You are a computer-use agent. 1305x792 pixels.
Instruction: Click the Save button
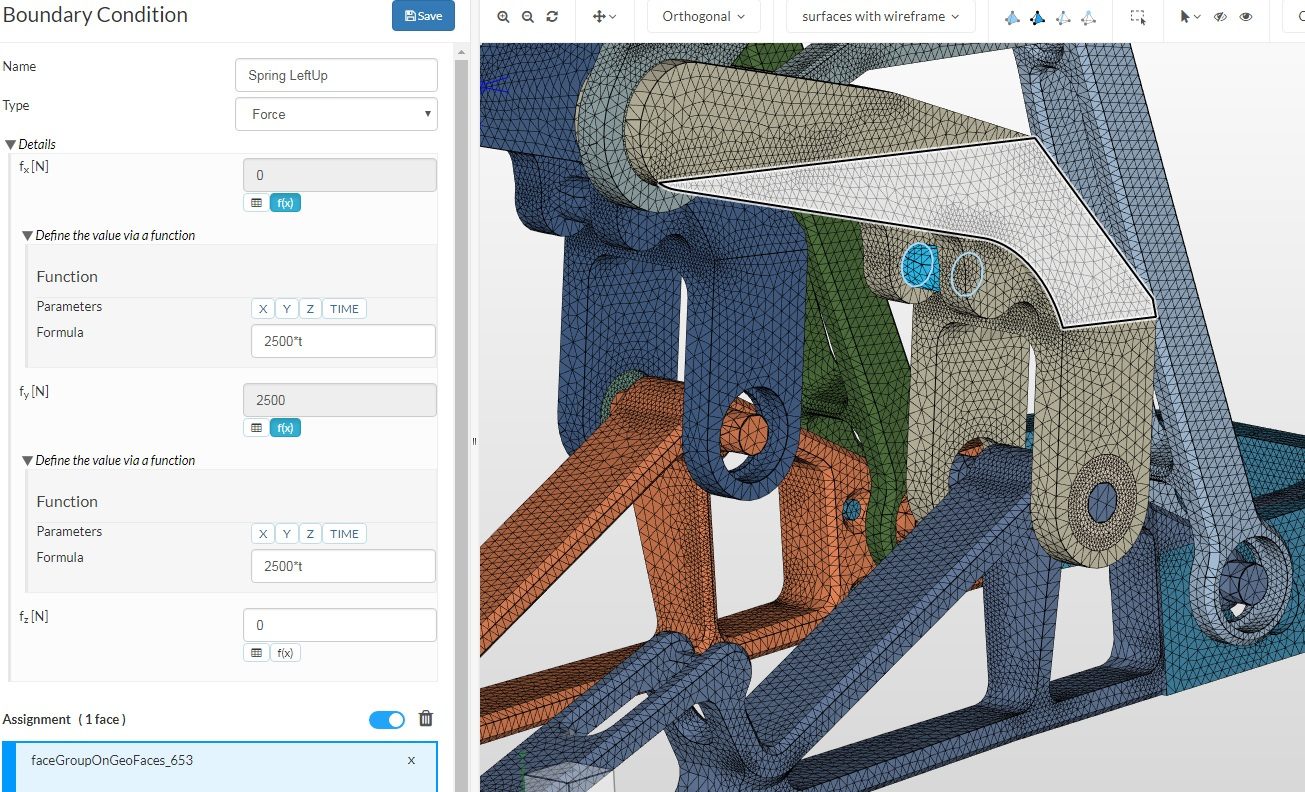(x=423, y=16)
